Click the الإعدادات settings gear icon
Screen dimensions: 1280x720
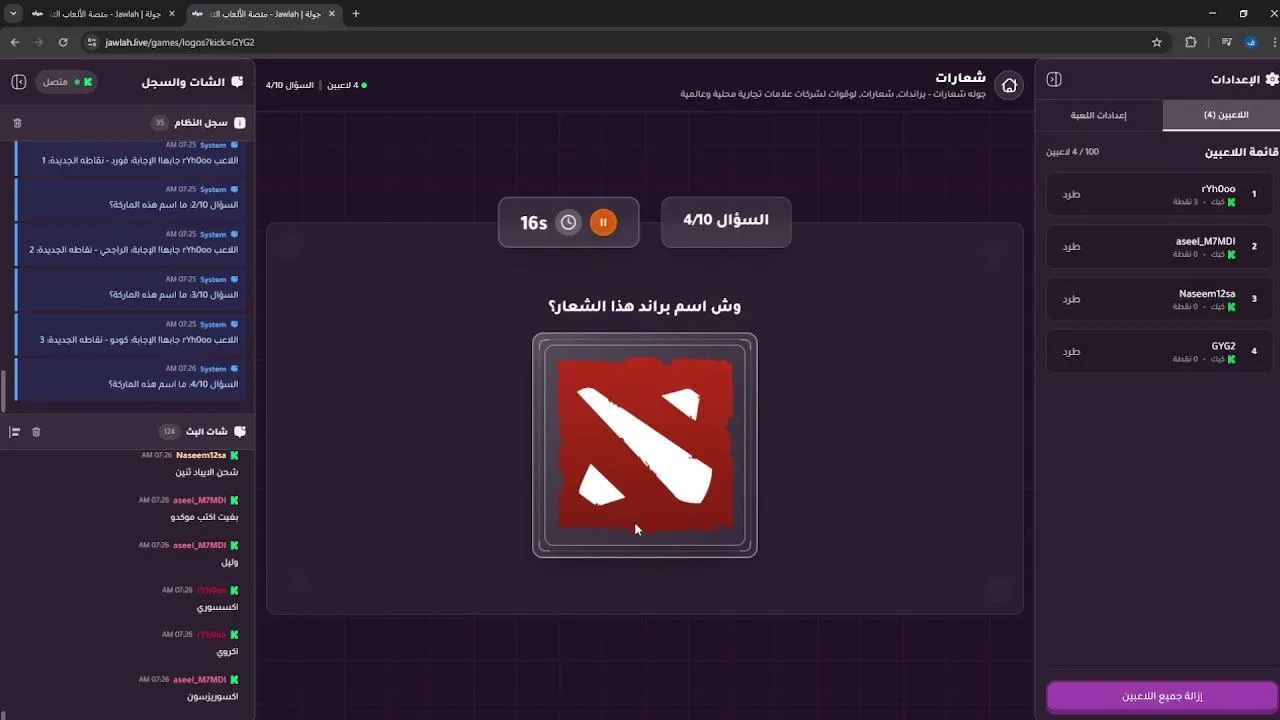(x=1272, y=79)
